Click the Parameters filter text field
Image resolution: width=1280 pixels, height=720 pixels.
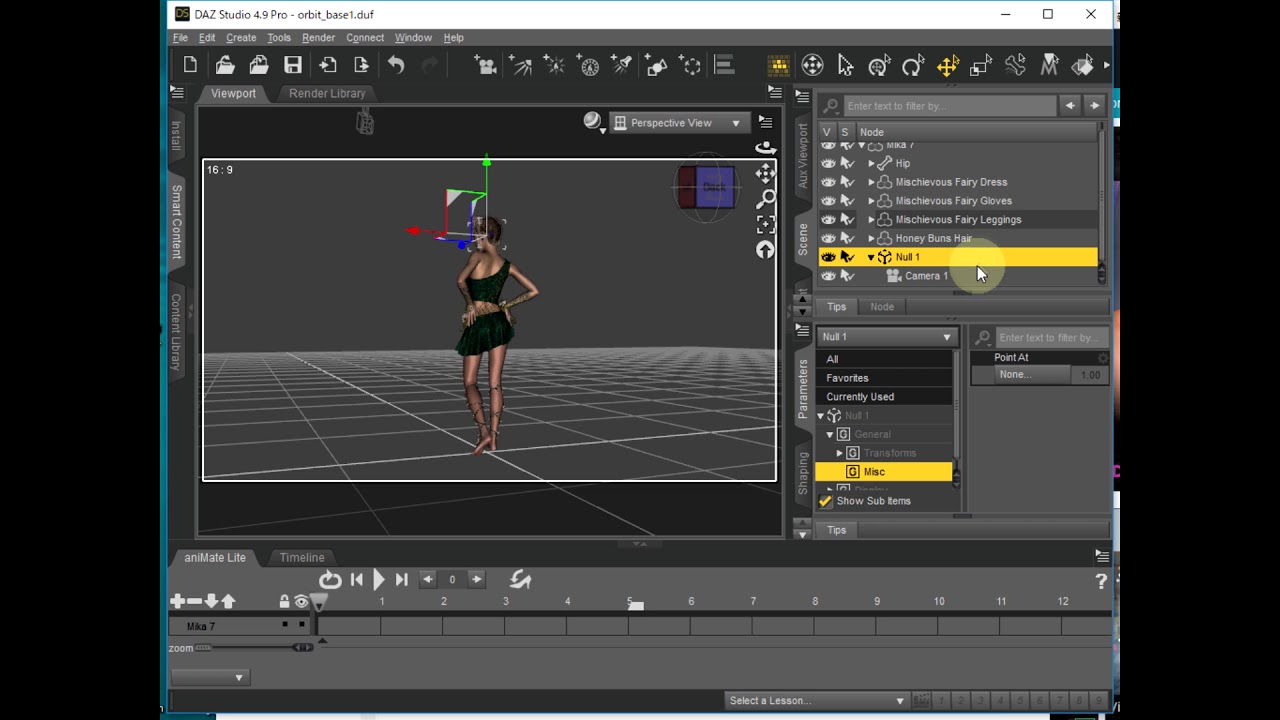pos(1052,338)
